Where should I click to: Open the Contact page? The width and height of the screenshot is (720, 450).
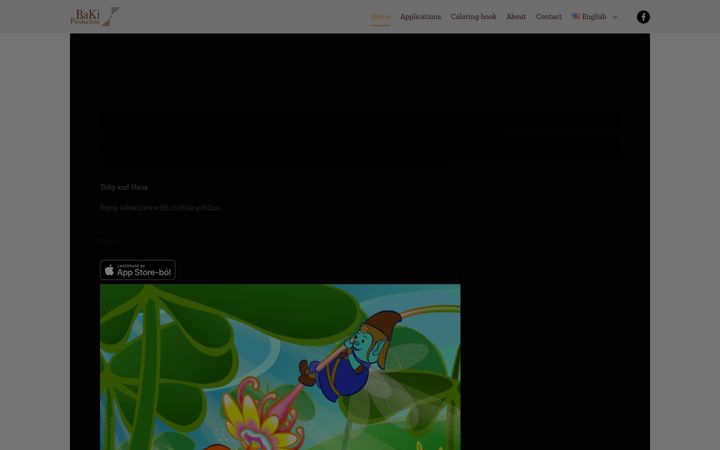(548, 17)
